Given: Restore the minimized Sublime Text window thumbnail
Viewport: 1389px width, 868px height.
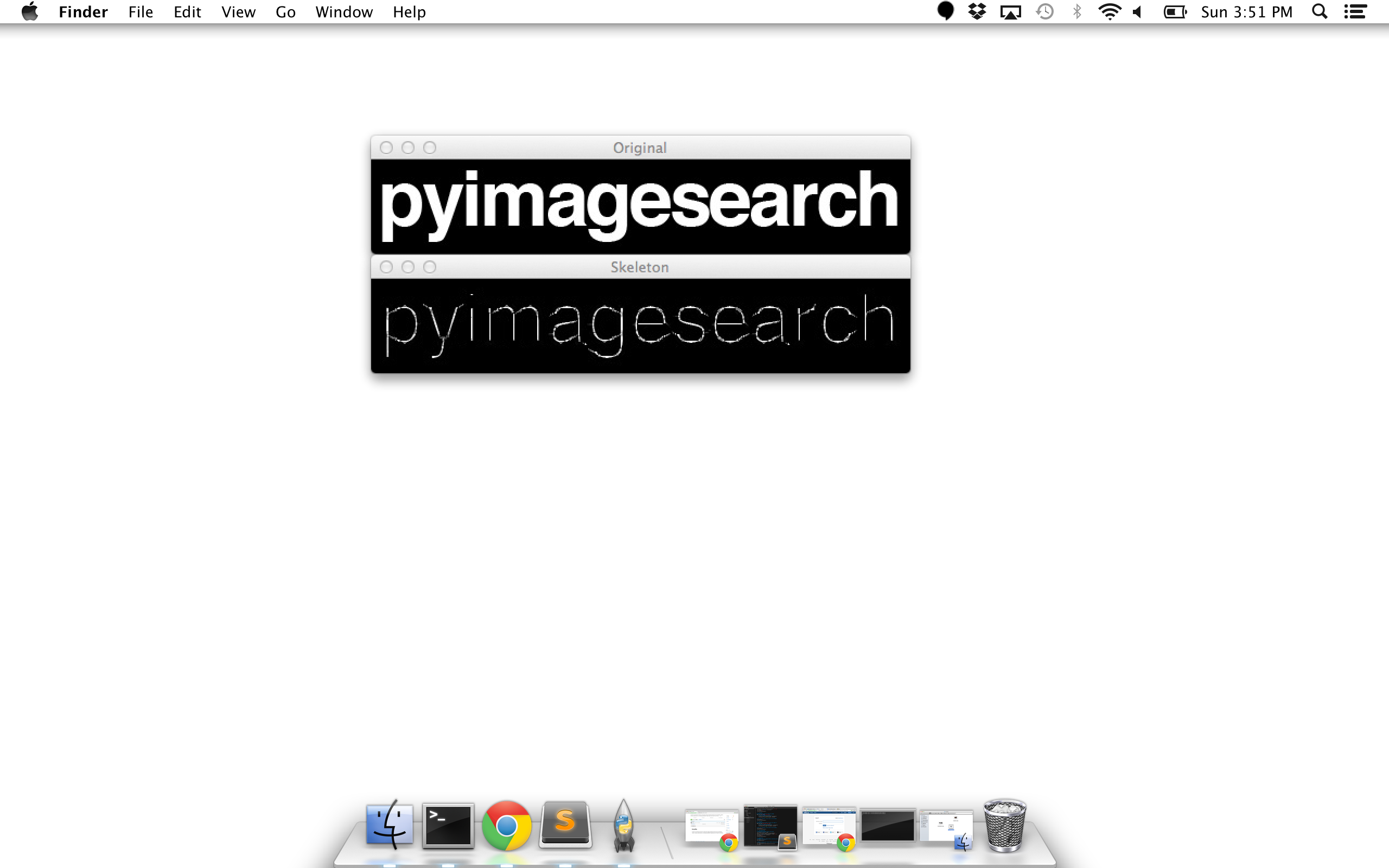Looking at the screenshot, I should [770, 826].
